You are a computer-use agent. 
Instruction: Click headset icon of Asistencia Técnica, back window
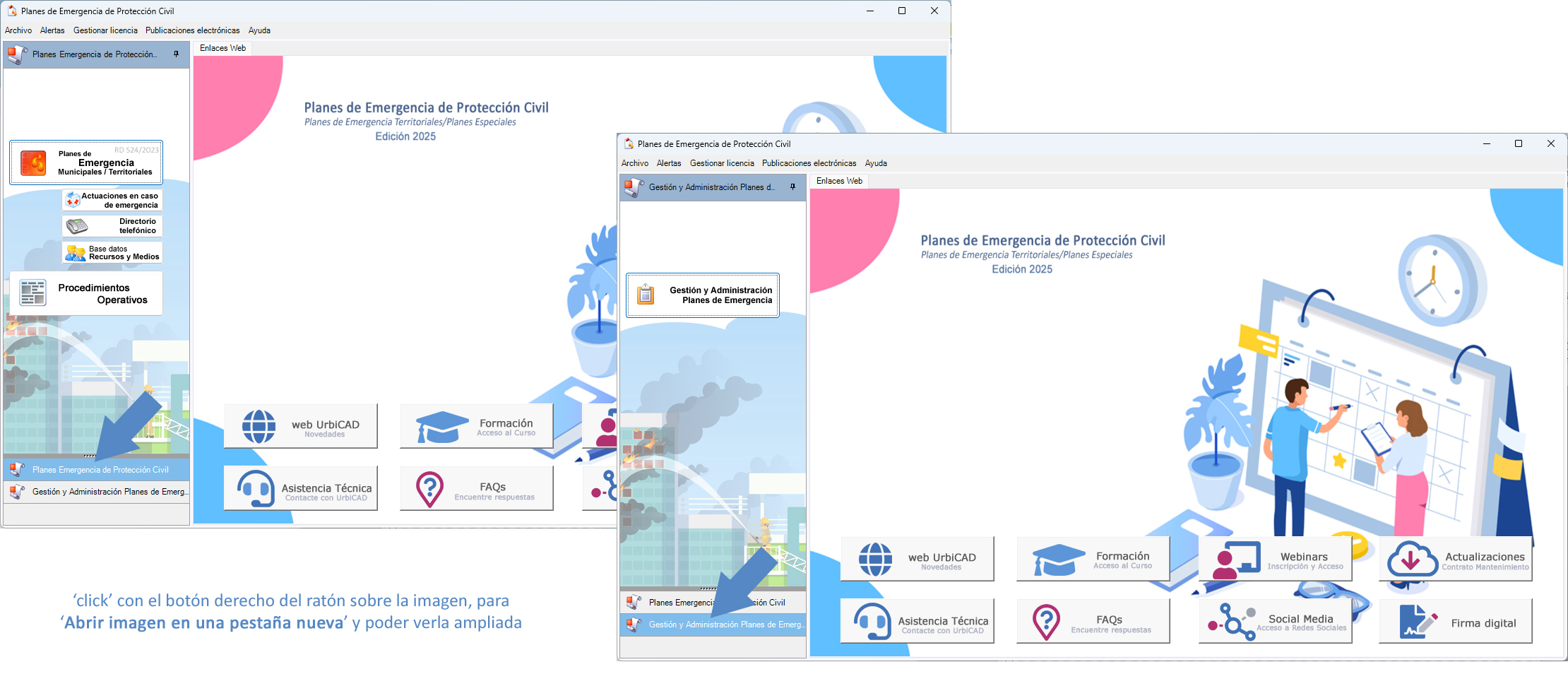(x=256, y=488)
